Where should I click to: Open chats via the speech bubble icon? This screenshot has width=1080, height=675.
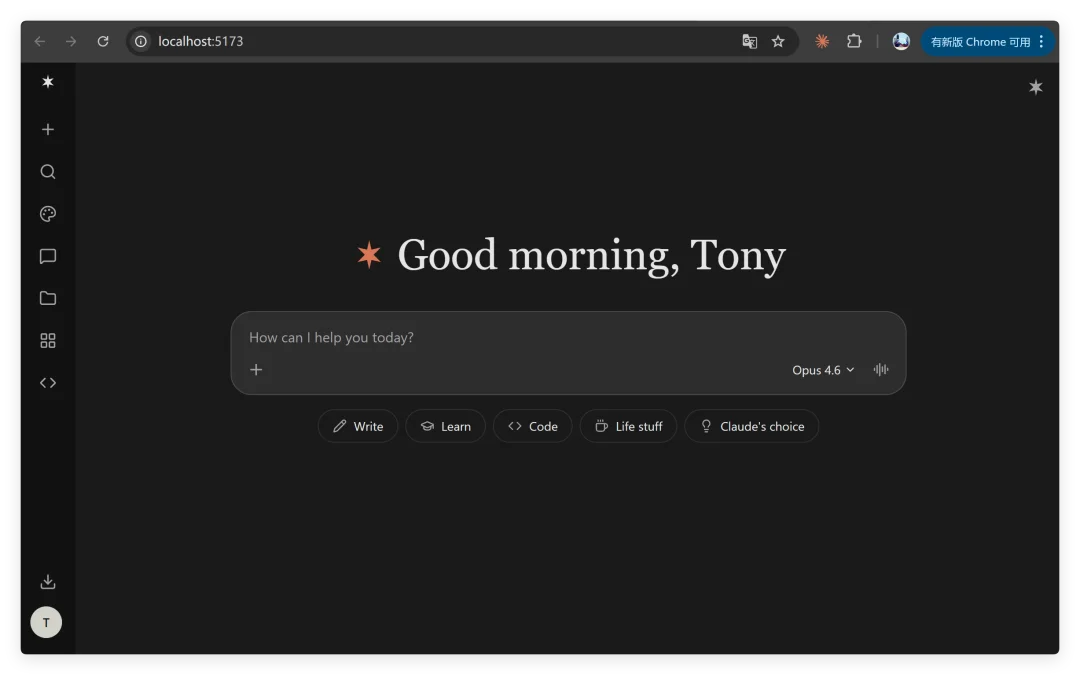click(47, 257)
